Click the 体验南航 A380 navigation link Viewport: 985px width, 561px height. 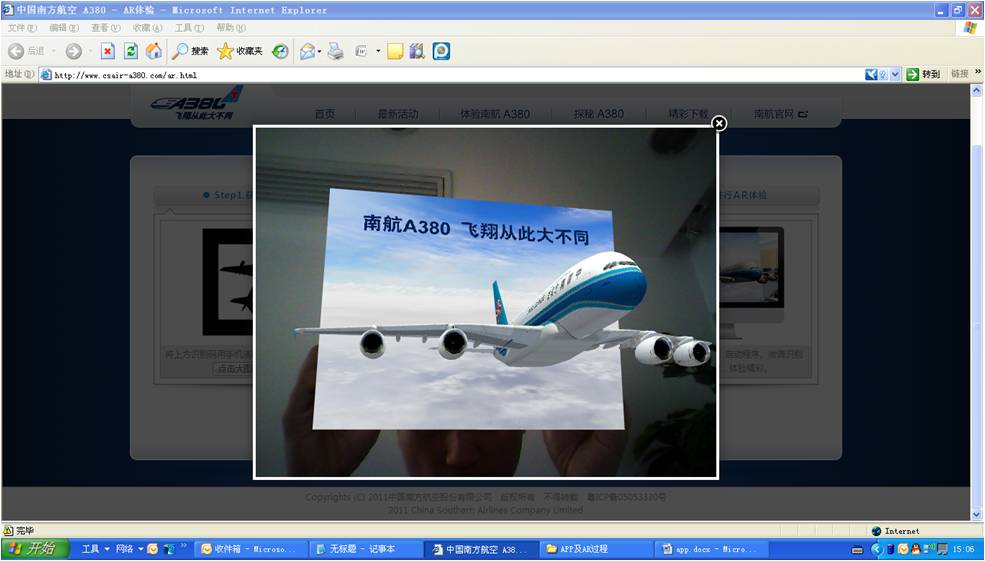tap(495, 114)
